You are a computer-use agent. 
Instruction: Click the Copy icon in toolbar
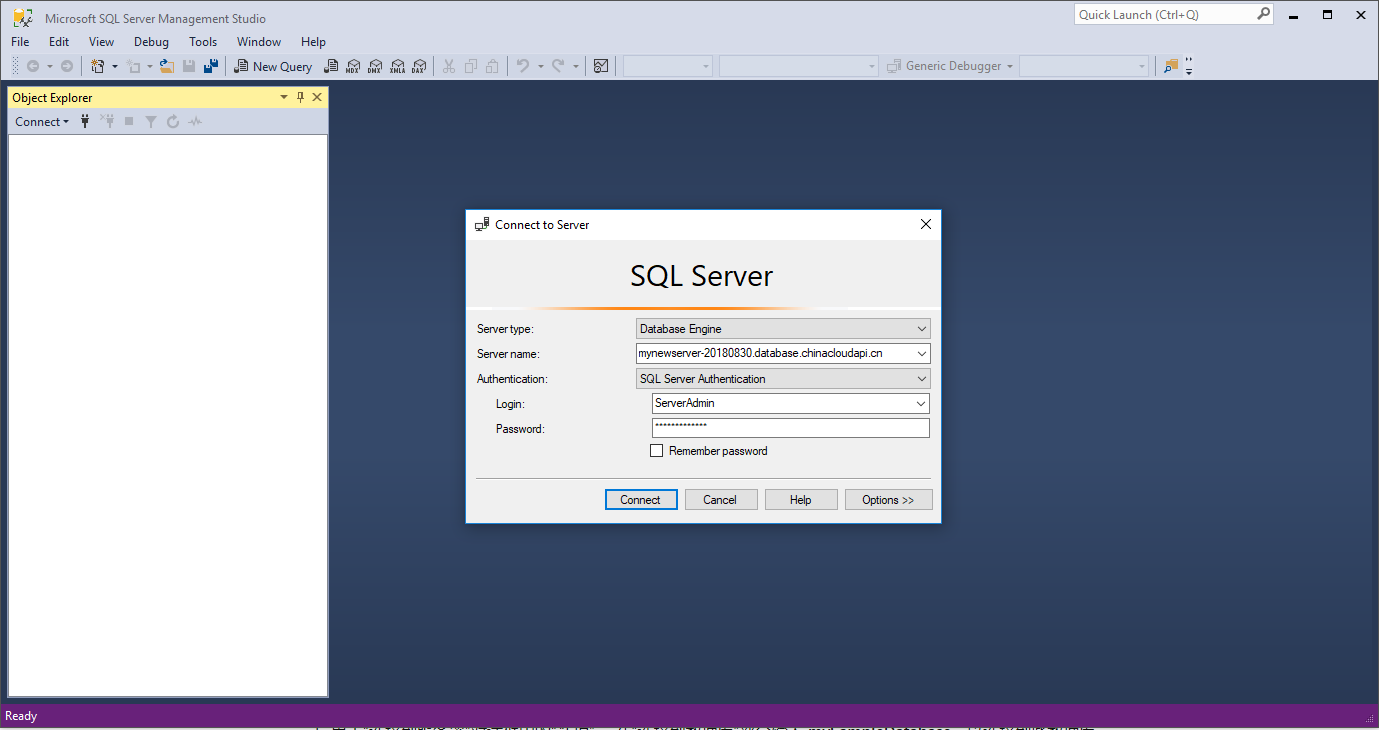pyautogui.click(x=470, y=66)
